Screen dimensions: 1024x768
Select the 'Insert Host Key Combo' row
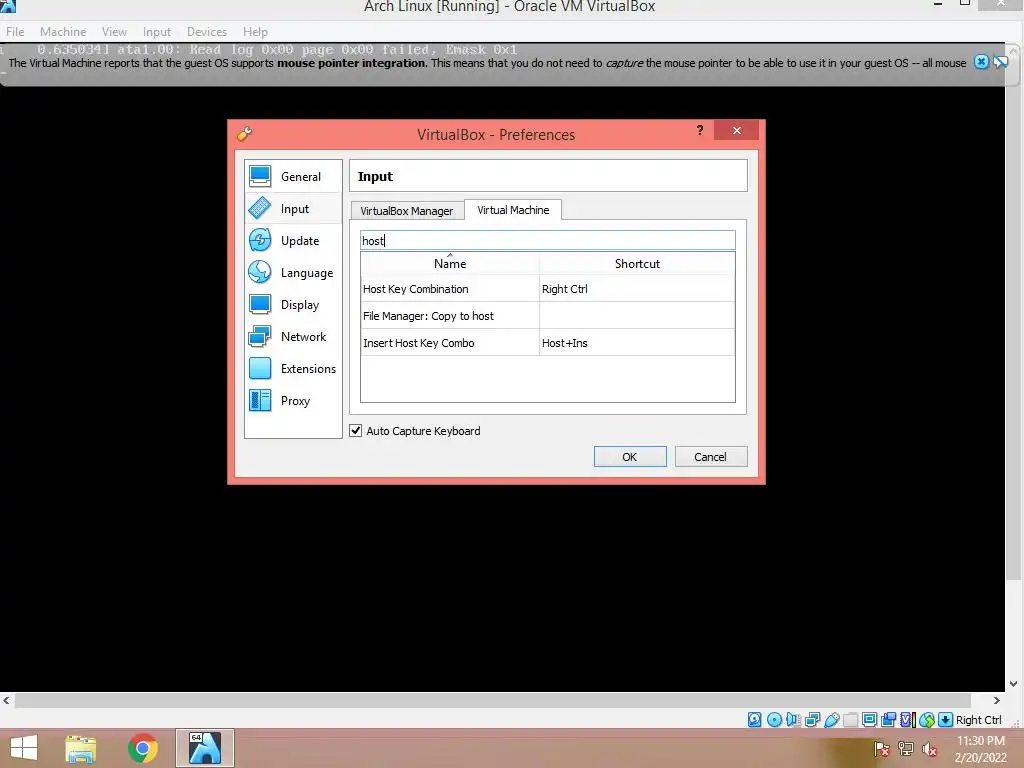pyautogui.click(x=547, y=343)
